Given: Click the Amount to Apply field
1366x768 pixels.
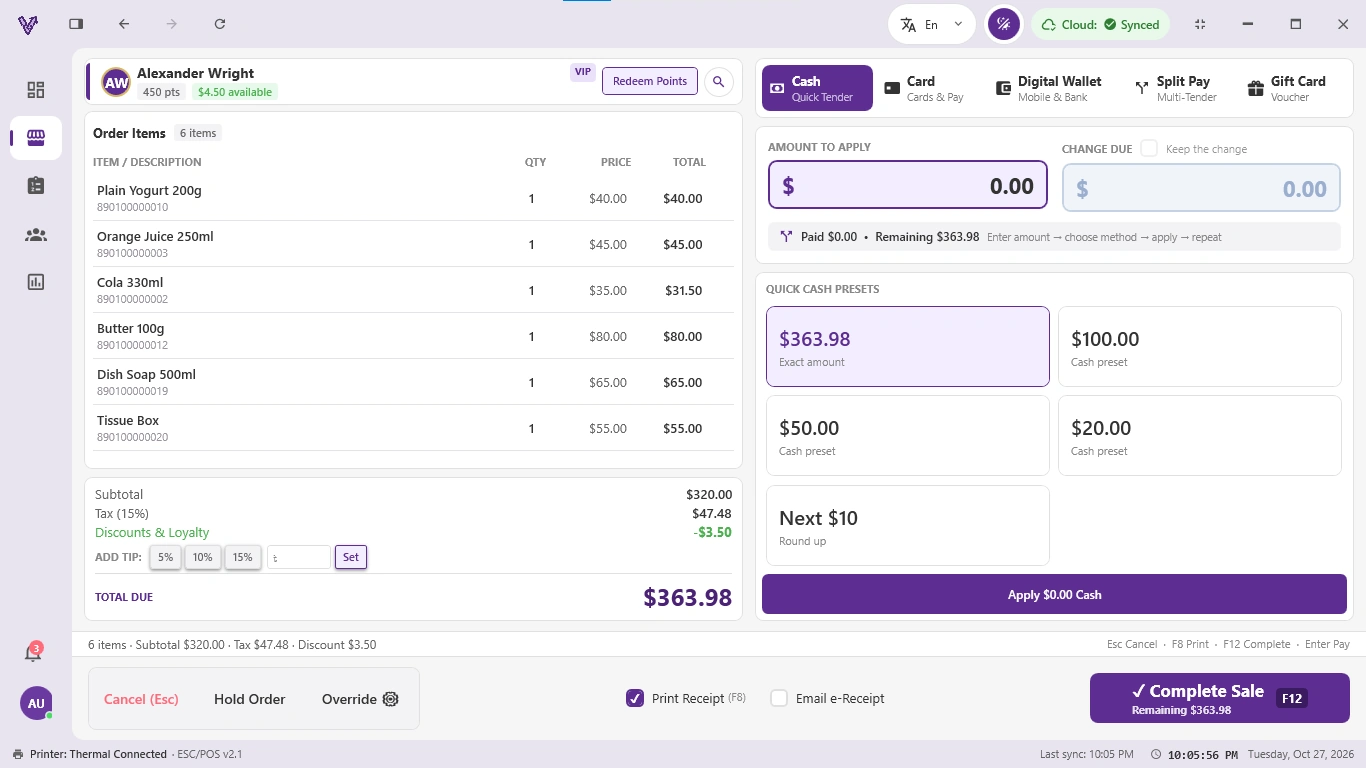Looking at the screenshot, I should point(908,186).
